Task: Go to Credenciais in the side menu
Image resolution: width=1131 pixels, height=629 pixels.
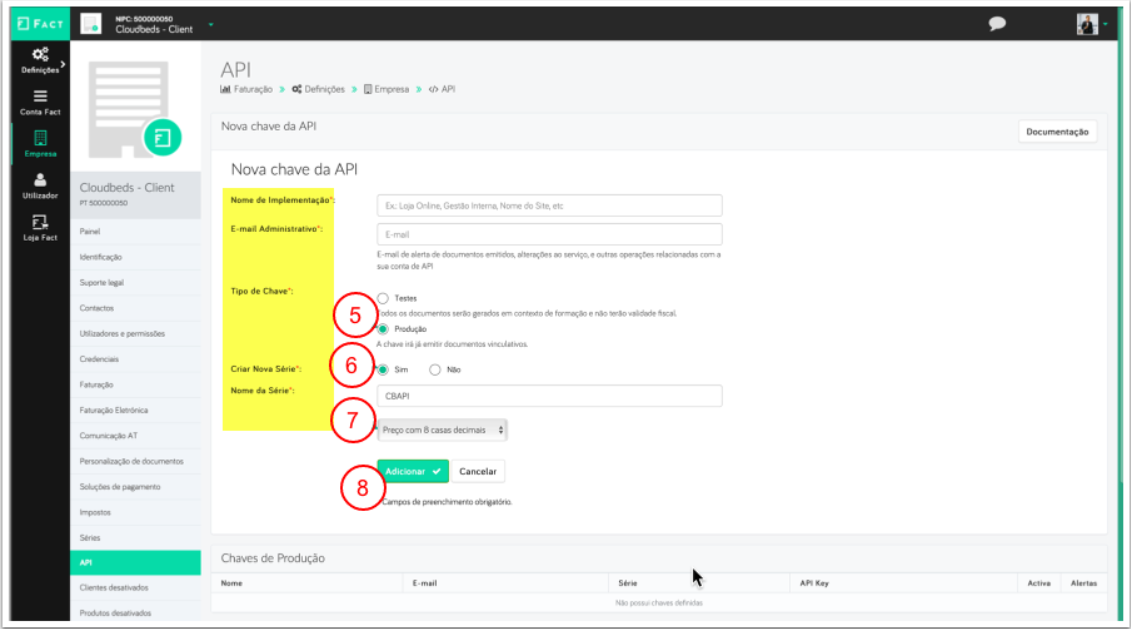Action: tap(99, 358)
